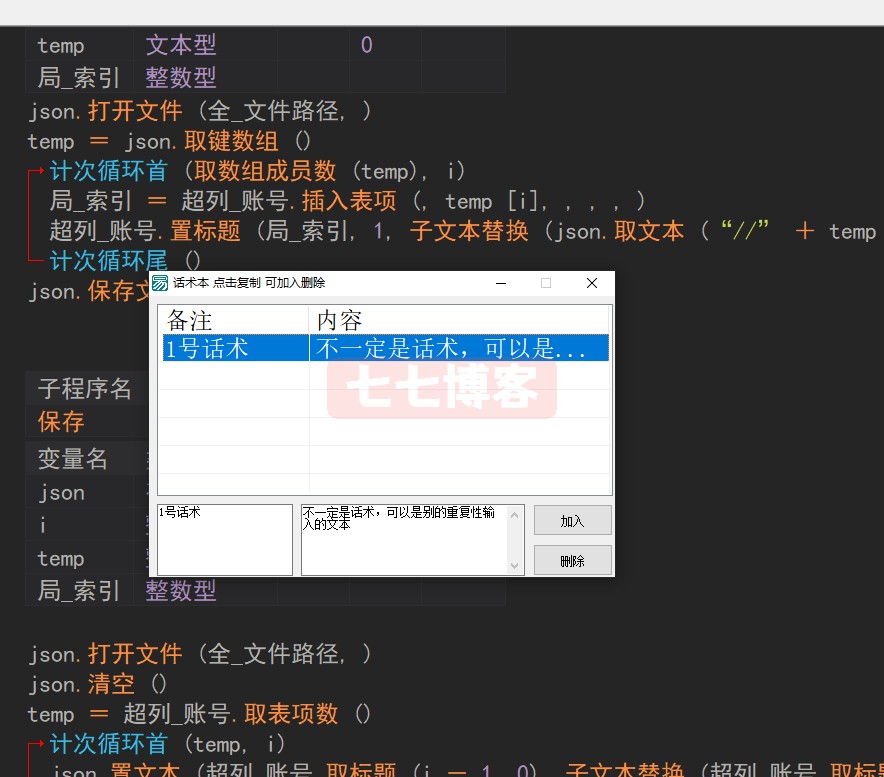This screenshot has height=777, width=884.
Task: Click the greyed-out maximize button of 话术本
Action: click(x=546, y=283)
